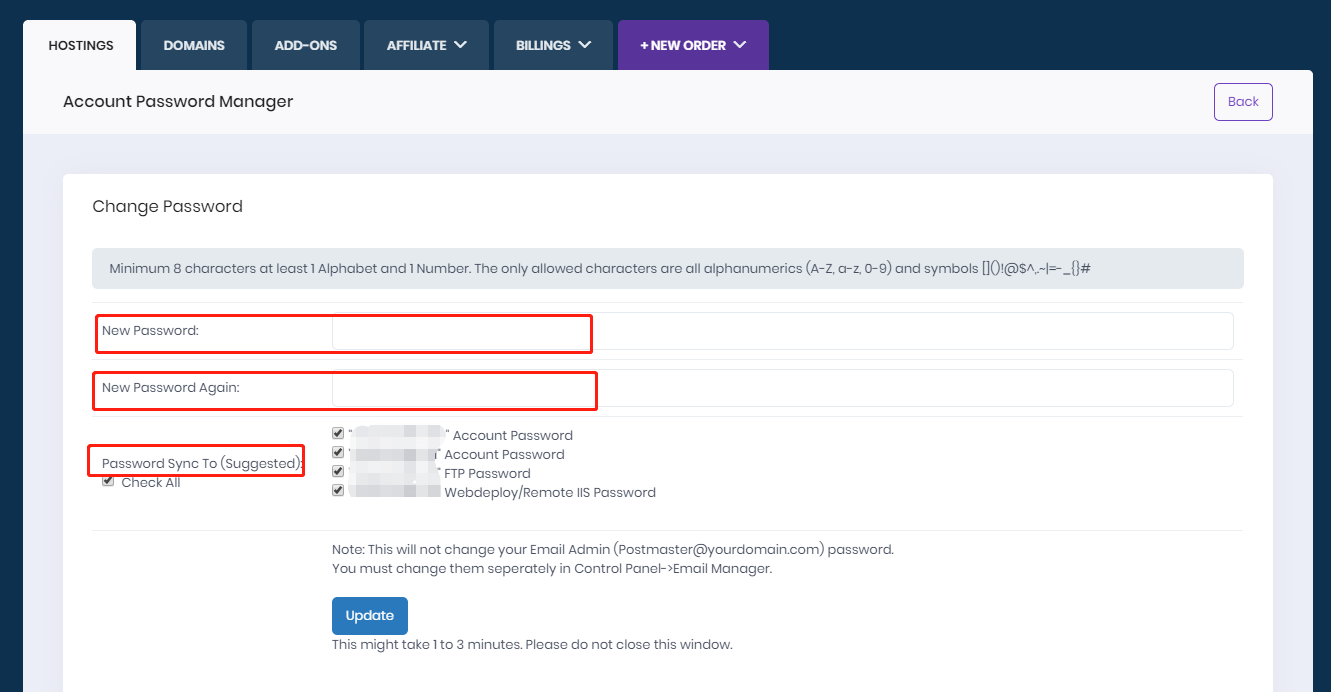Uncheck the Webdeploy/Remote IIS Password checkbox
Screen dimensions: 1331x692
tap(337, 490)
